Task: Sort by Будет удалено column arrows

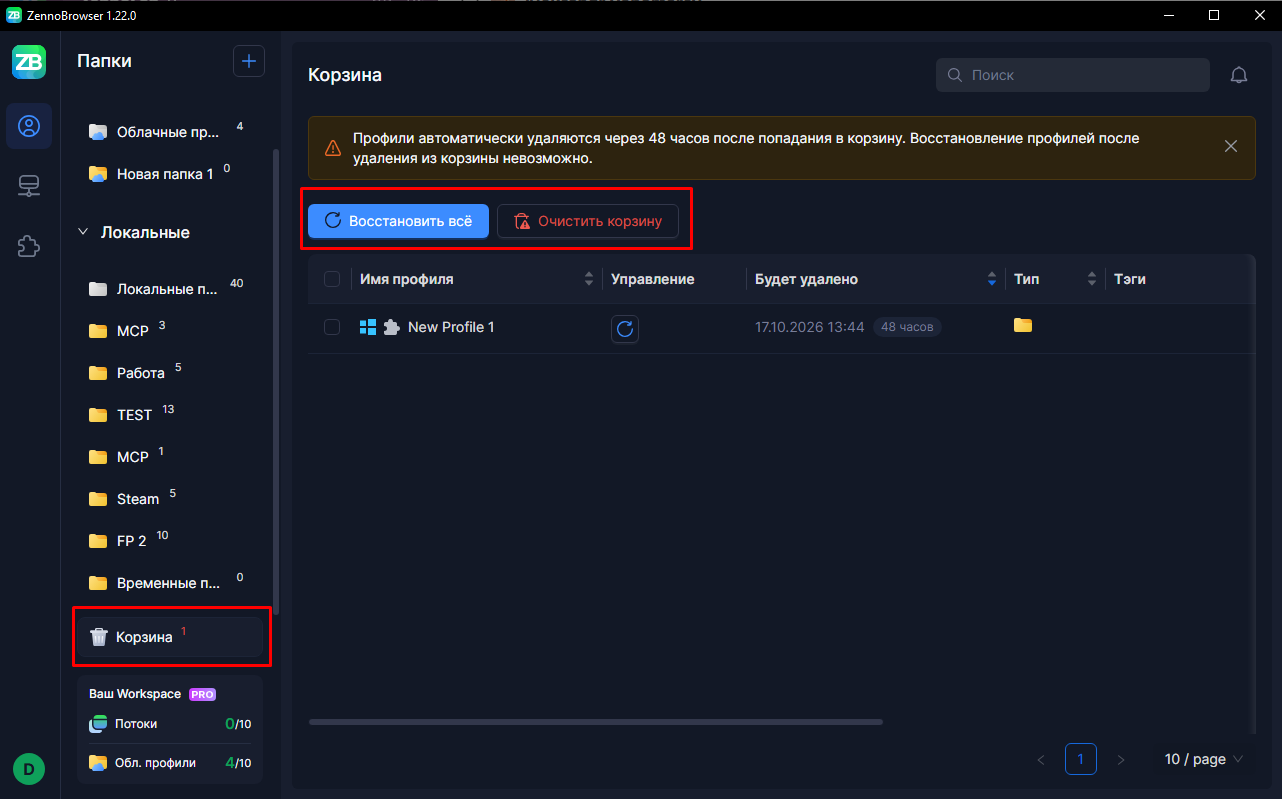Action: tap(992, 279)
